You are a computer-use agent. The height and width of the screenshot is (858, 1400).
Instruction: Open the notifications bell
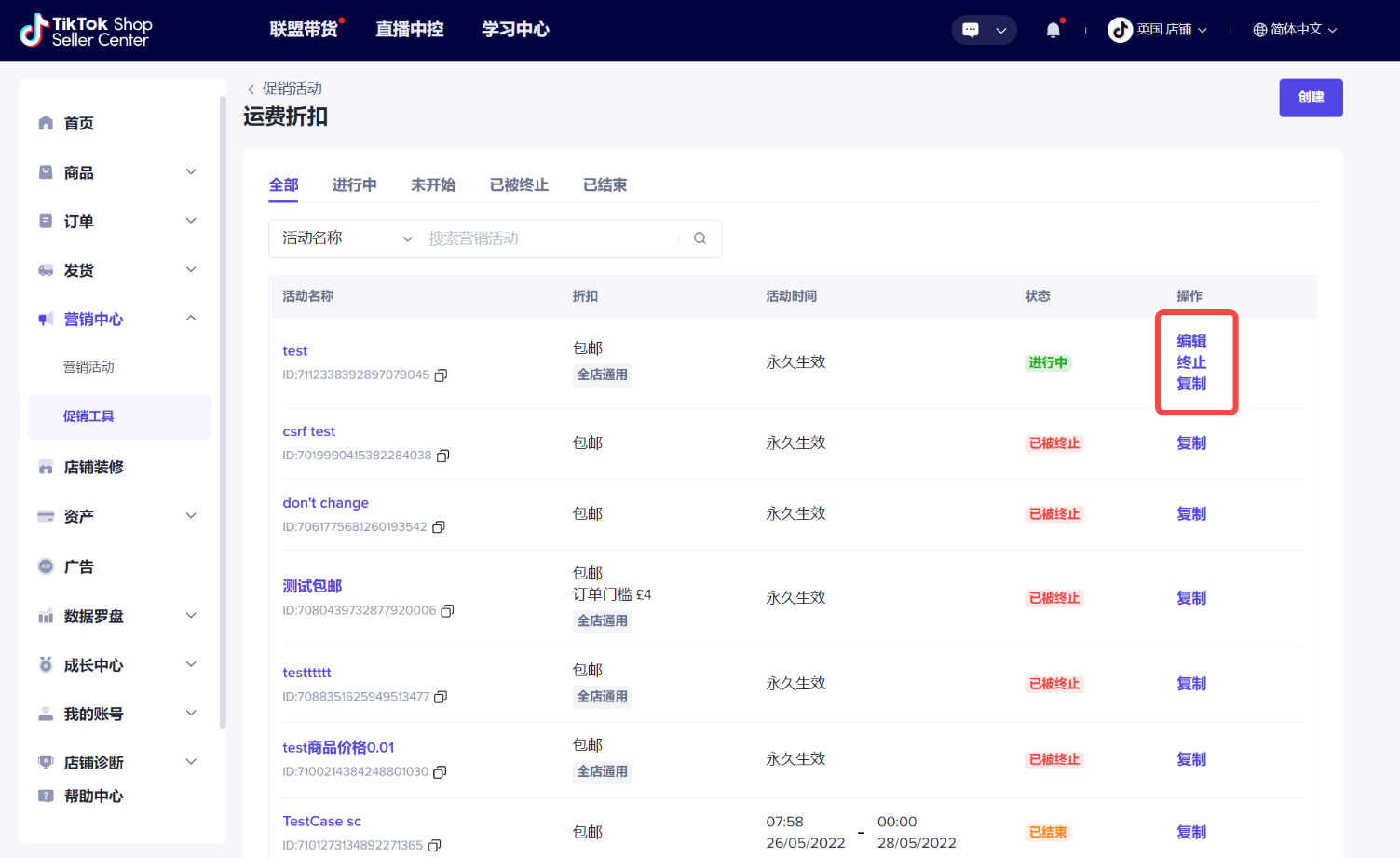click(1053, 30)
